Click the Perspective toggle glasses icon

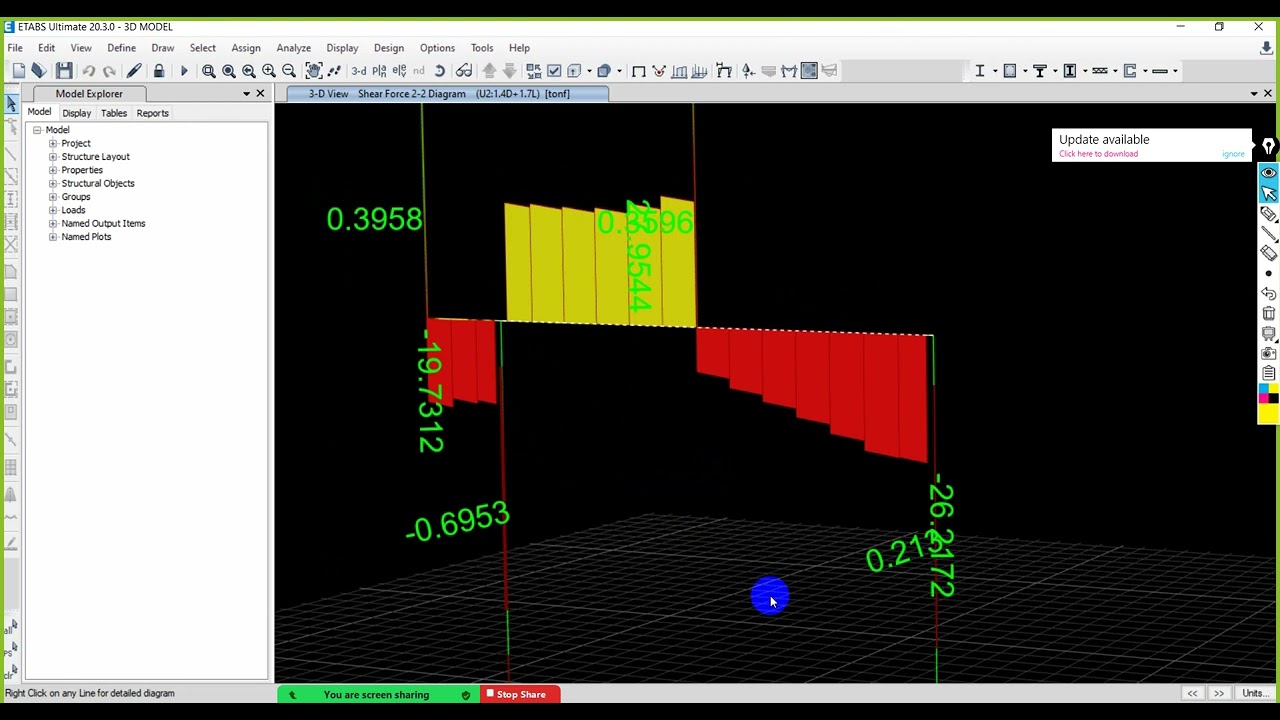(x=464, y=71)
